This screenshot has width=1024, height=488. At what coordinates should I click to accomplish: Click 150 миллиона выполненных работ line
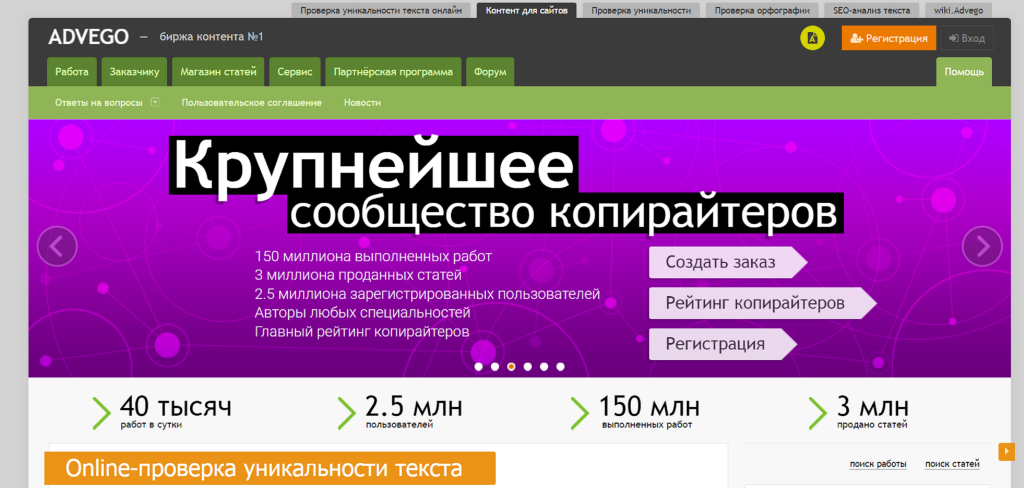pyautogui.click(x=373, y=256)
